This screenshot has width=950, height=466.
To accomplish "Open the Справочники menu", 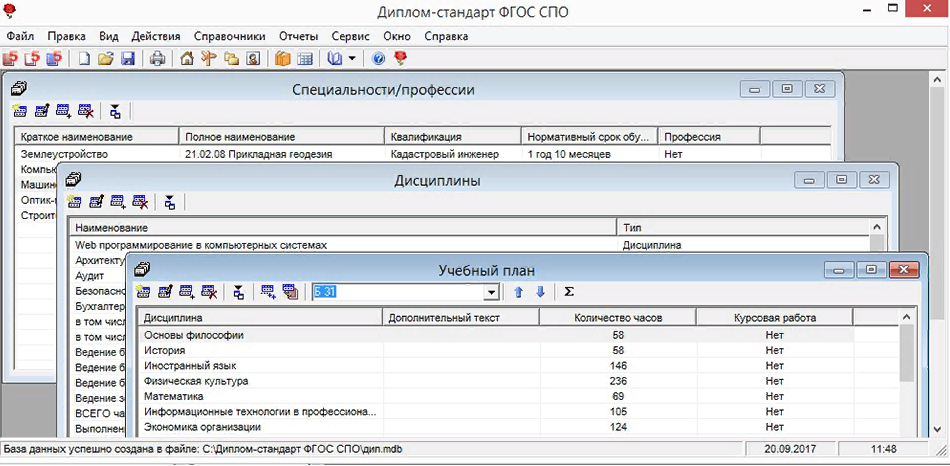I will point(228,36).
